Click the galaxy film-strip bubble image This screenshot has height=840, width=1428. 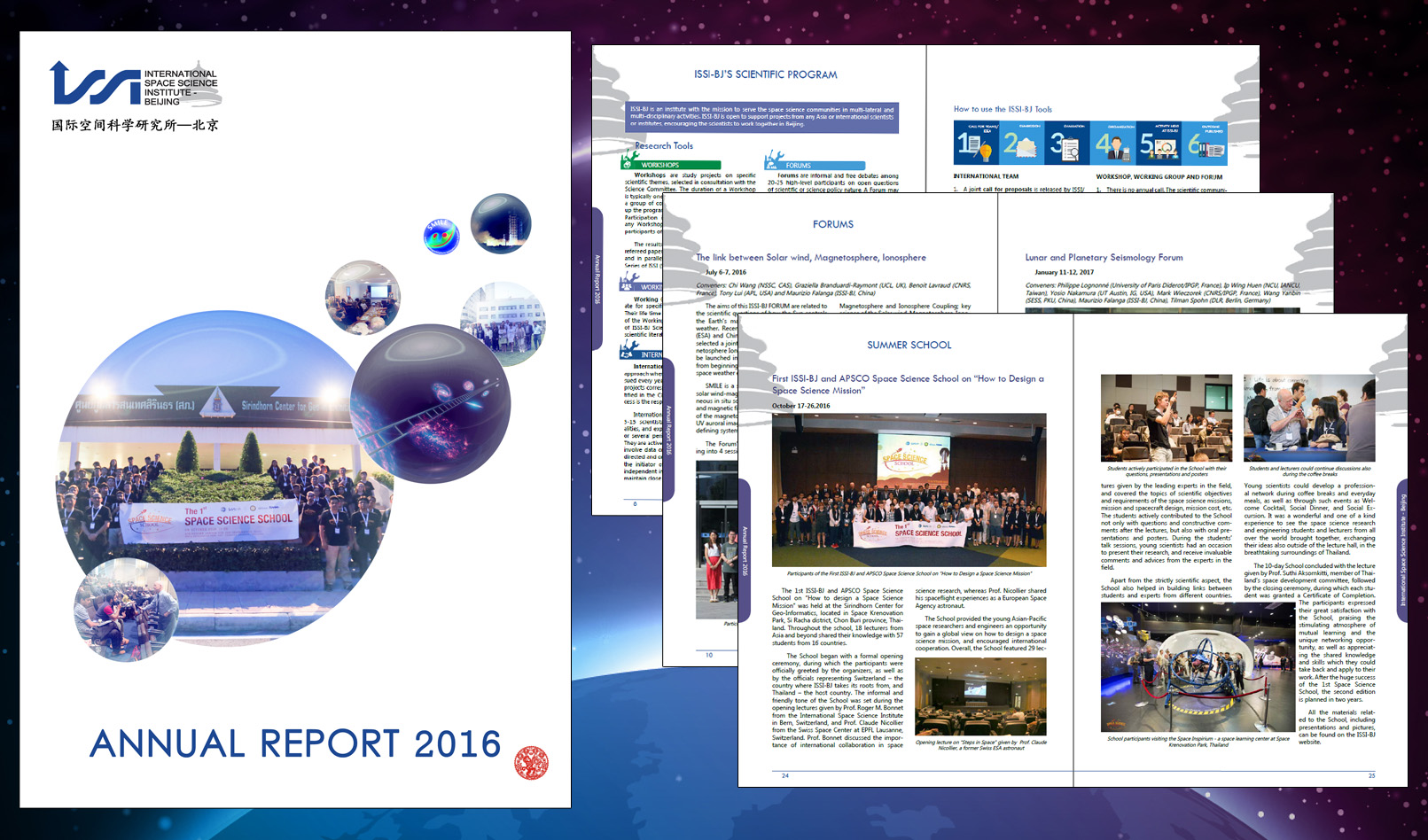pos(431,403)
